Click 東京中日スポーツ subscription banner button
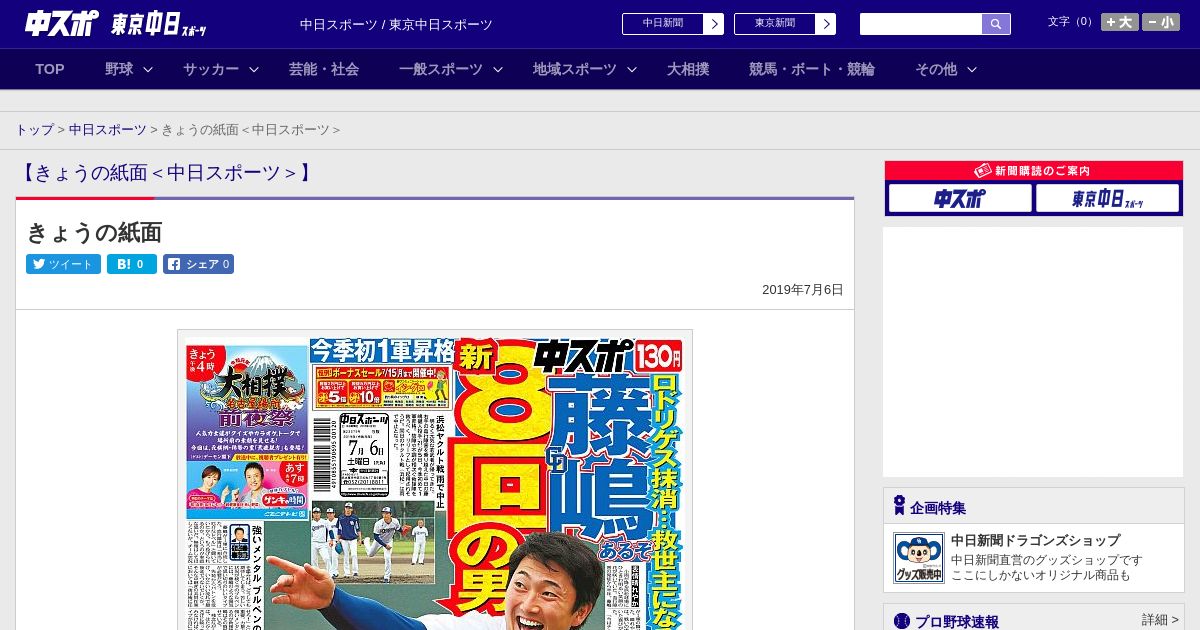 [1108, 198]
